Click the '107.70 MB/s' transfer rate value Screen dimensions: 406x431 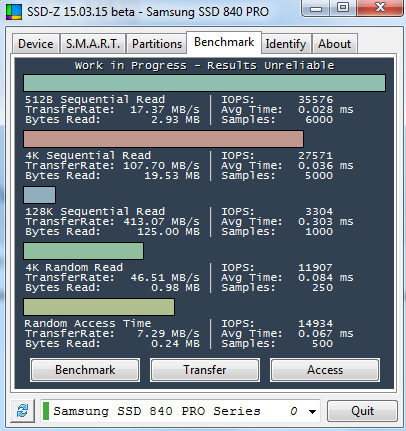[x=161, y=166]
